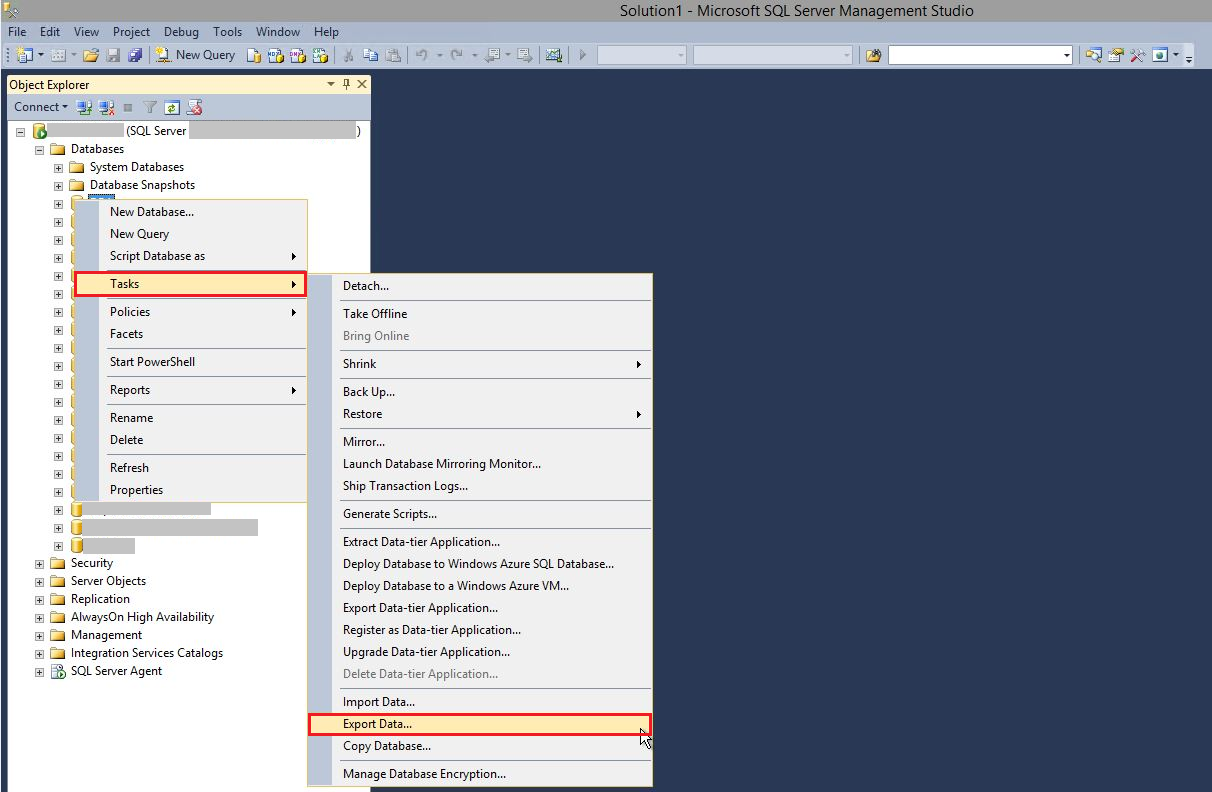Open the Debug menu

(x=181, y=32)
